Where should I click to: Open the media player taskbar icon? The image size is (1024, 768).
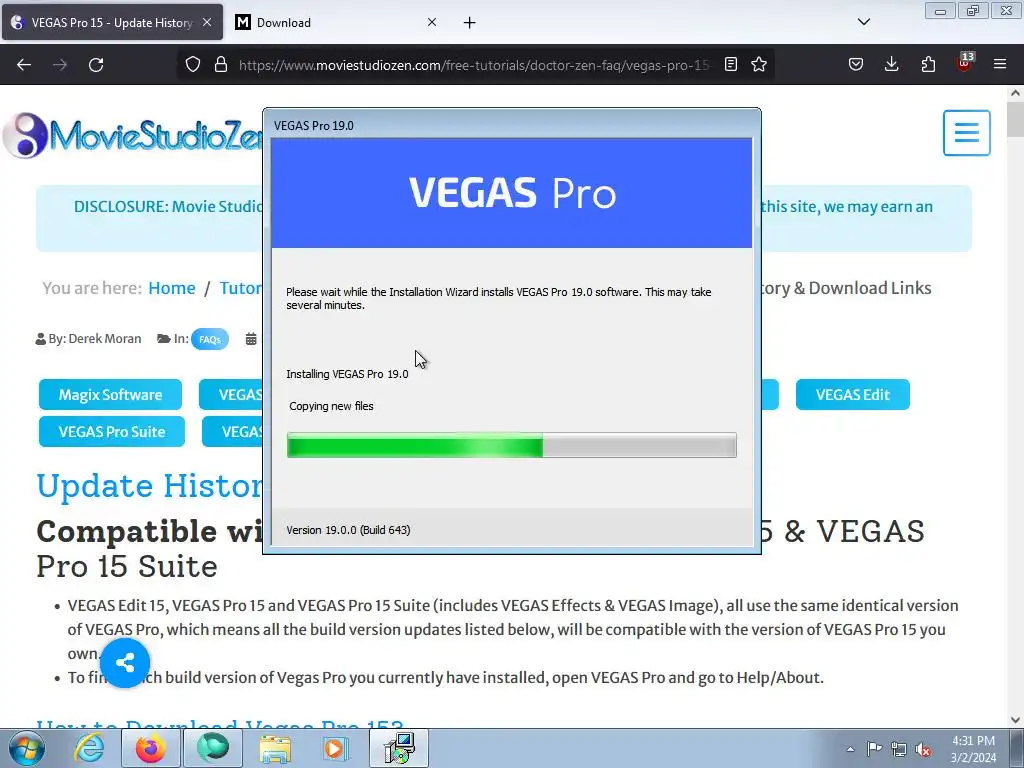coord(337,748)
